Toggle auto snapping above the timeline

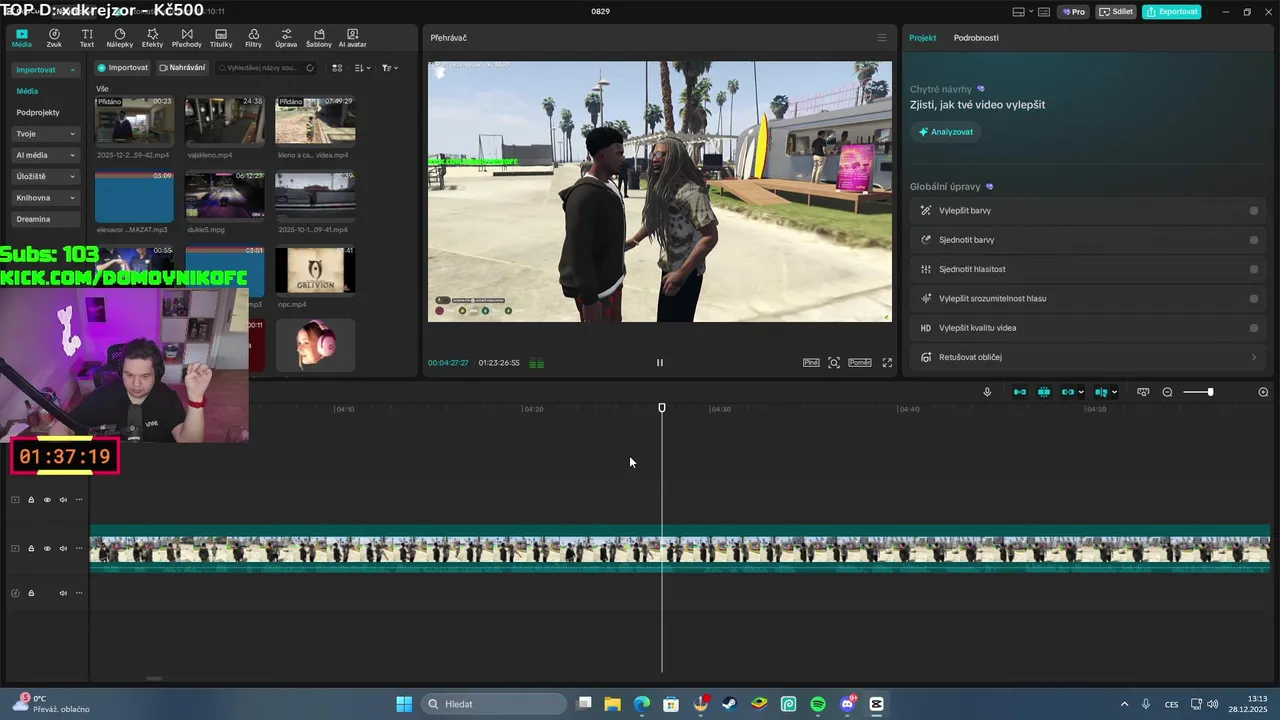[1044, 392]
